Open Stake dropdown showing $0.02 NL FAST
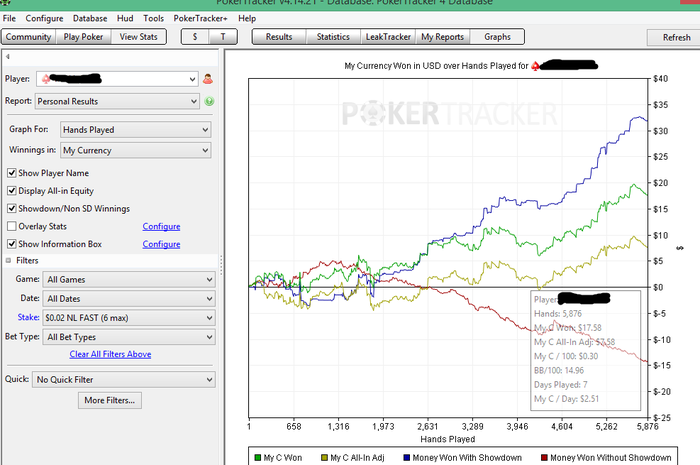The width and height of the screenshot is (700, 465). click(129, 318)
